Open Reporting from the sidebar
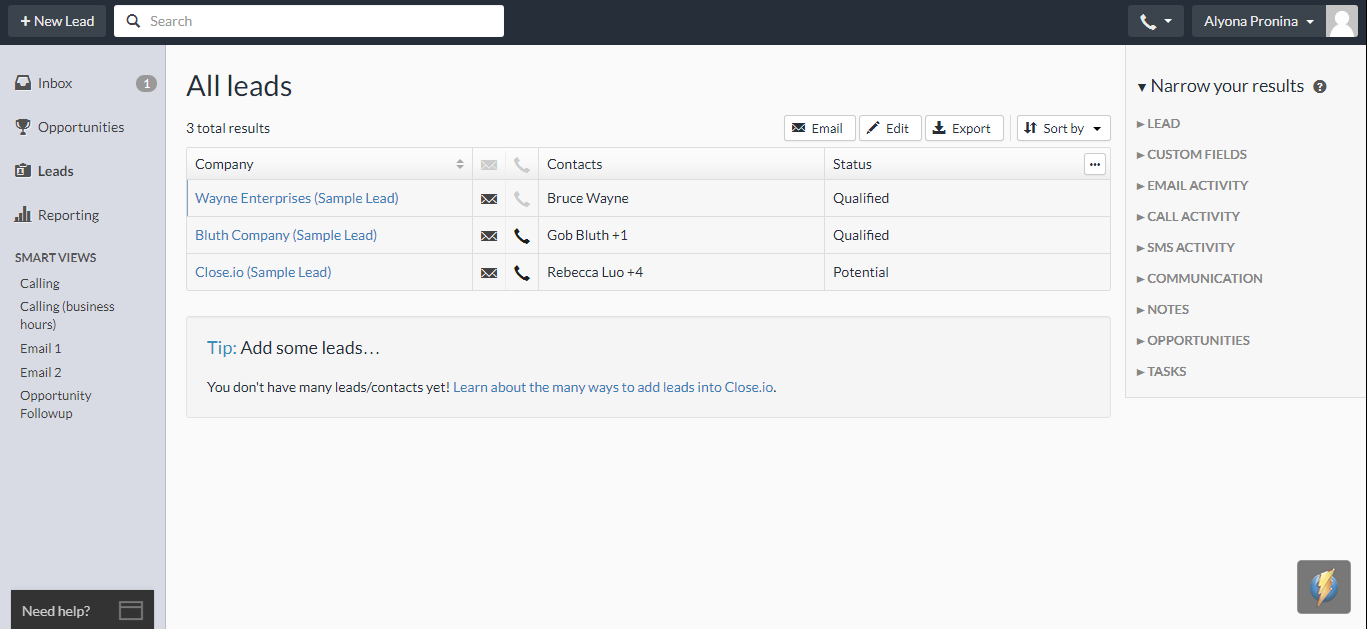1367x629 pixels. coord(68,216)
